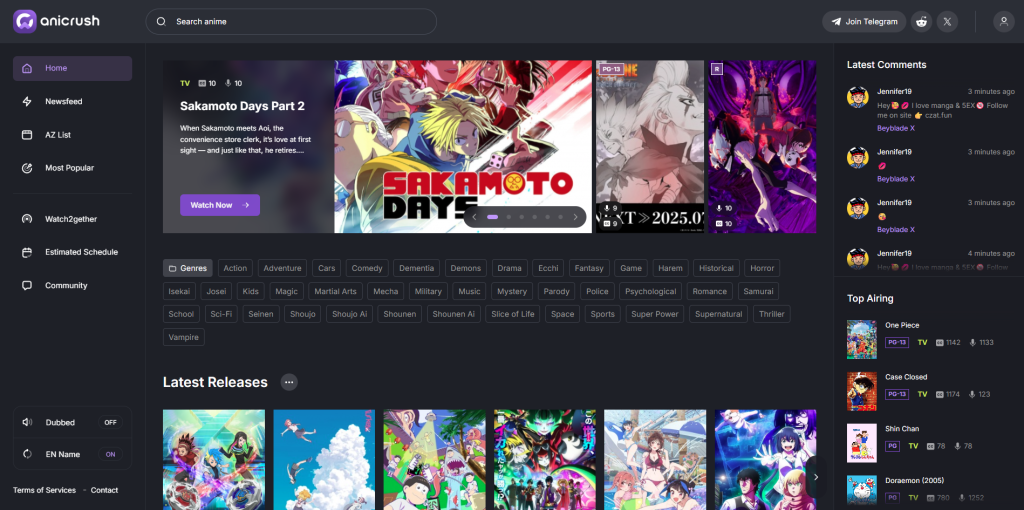The height and width of the screenshot is (510, 1024).
Task: Select the Mecha genre tag
Action: [x=385, y=291]
